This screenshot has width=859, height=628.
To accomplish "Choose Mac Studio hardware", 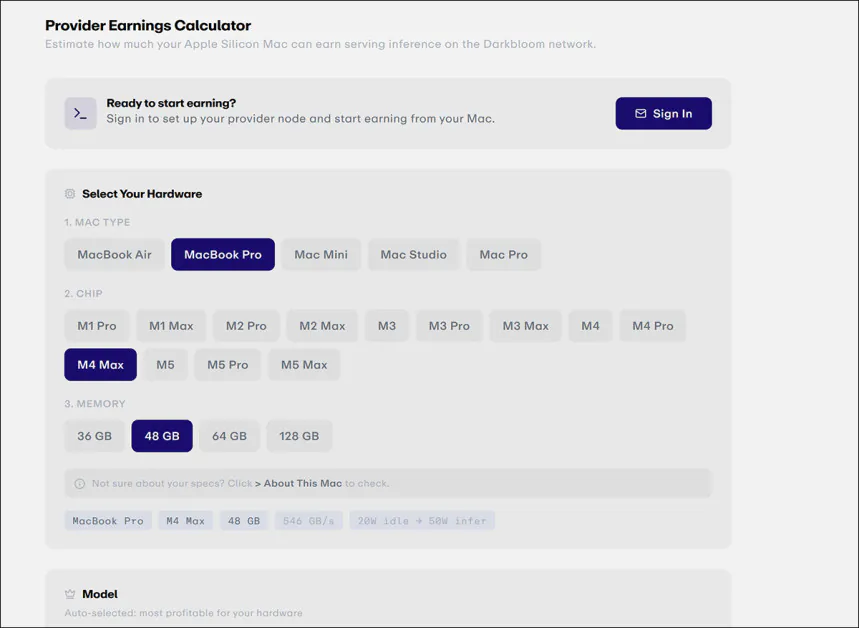I will pos(414,254).
